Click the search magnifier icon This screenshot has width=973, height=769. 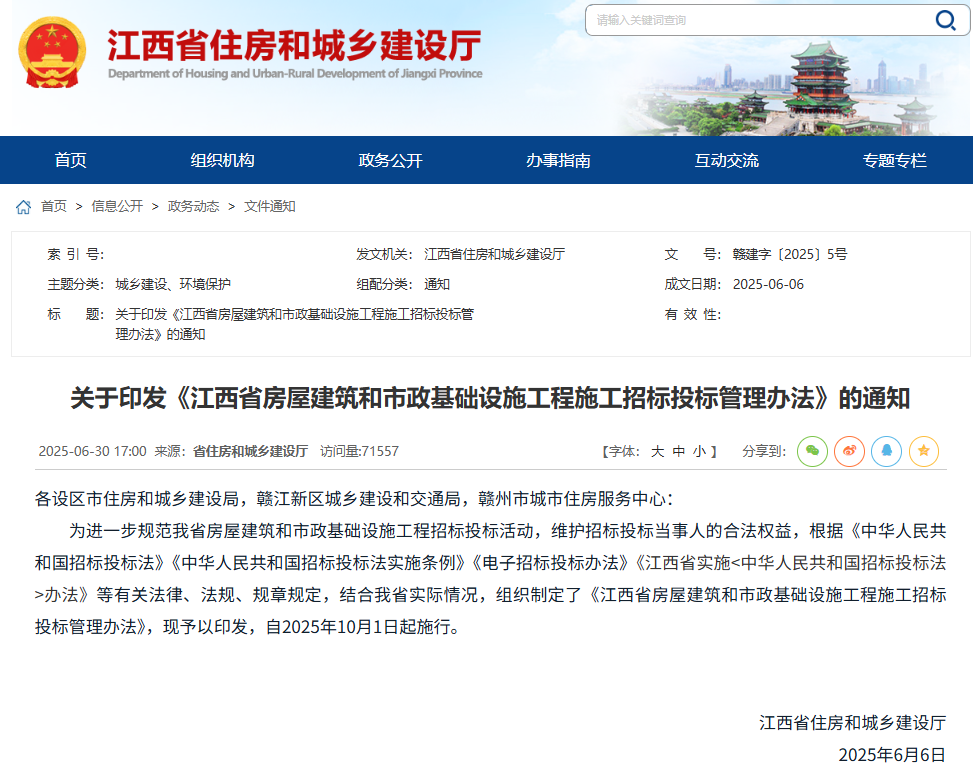click(946, 20)
